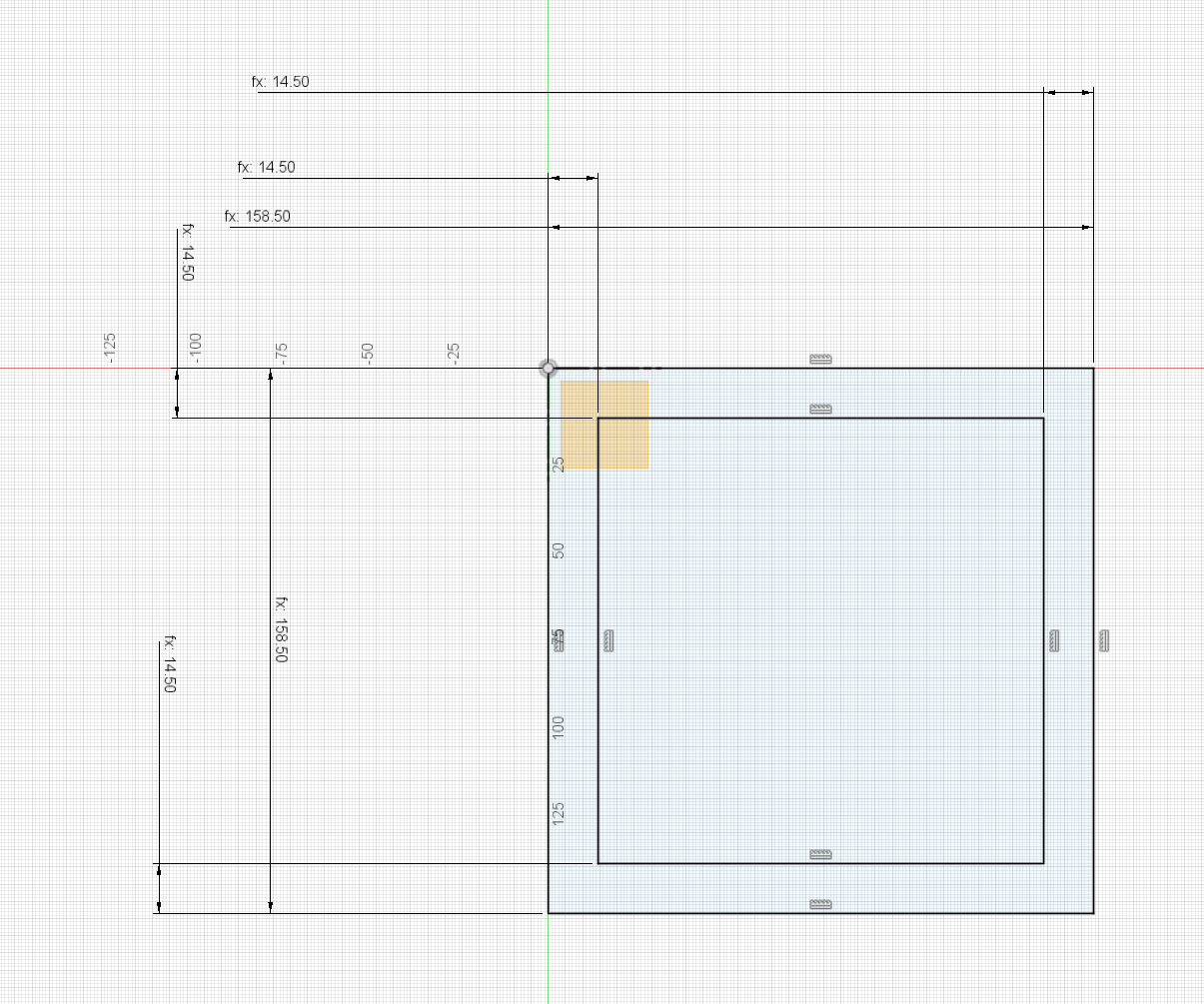Select horizontal constraint icon on inner bottom edge
The height and width of the screenshot is (1004, 1204).
pos(820,854)
